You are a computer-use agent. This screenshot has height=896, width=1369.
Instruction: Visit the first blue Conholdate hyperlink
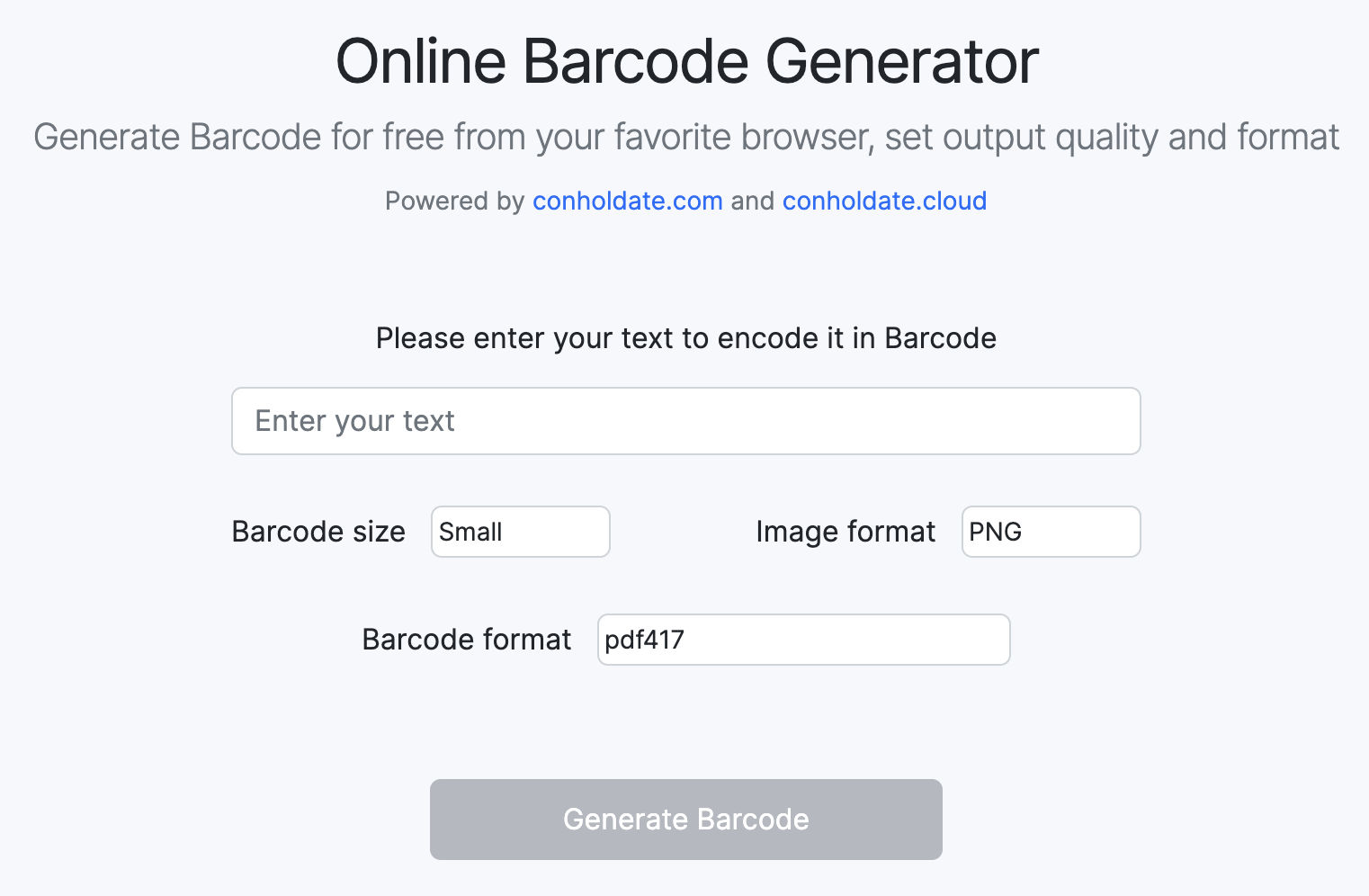click(627, 201)
